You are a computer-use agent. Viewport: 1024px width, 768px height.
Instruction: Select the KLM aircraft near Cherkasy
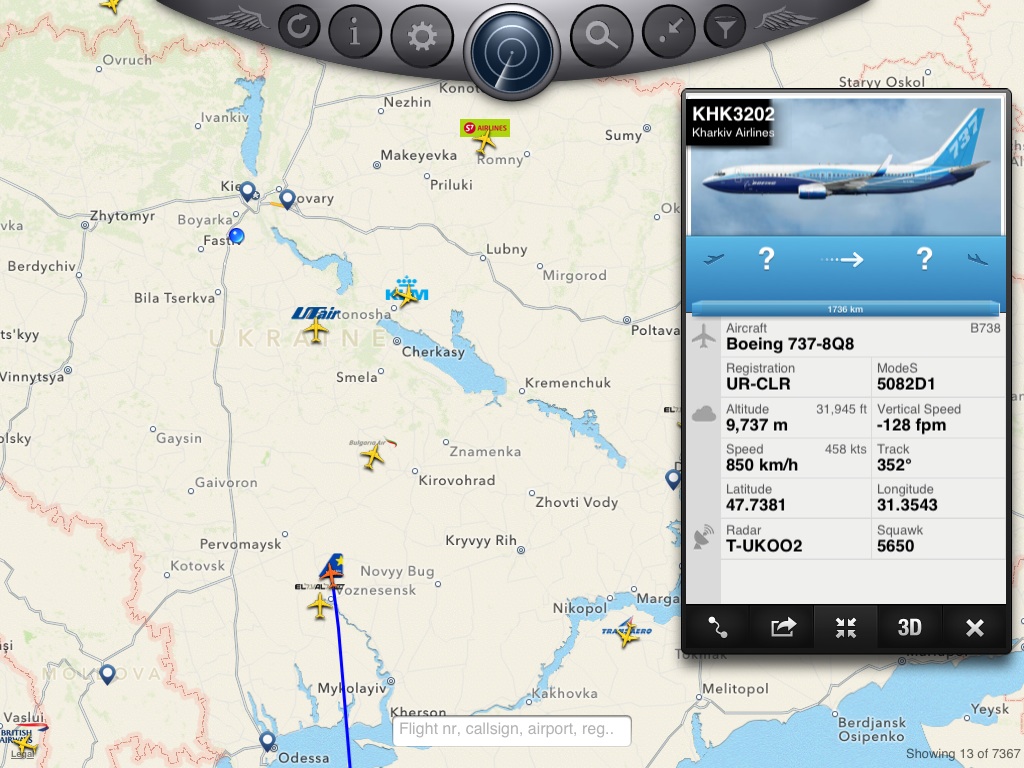click(x=406, y=294)
